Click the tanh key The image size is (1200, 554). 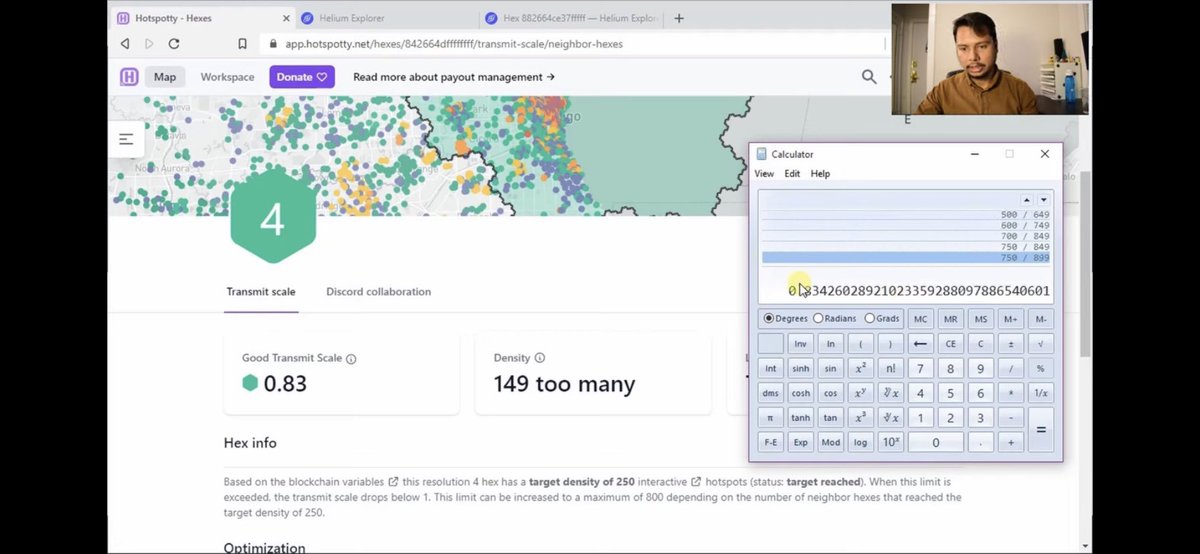coord(801,418)
